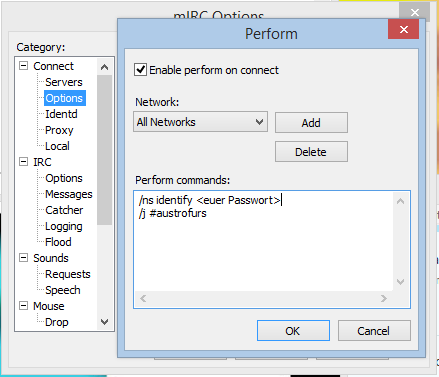Viewport: 439px width, 377px height.
Task: Confirm Perform dialog with OK
Action: pos(293,331)
